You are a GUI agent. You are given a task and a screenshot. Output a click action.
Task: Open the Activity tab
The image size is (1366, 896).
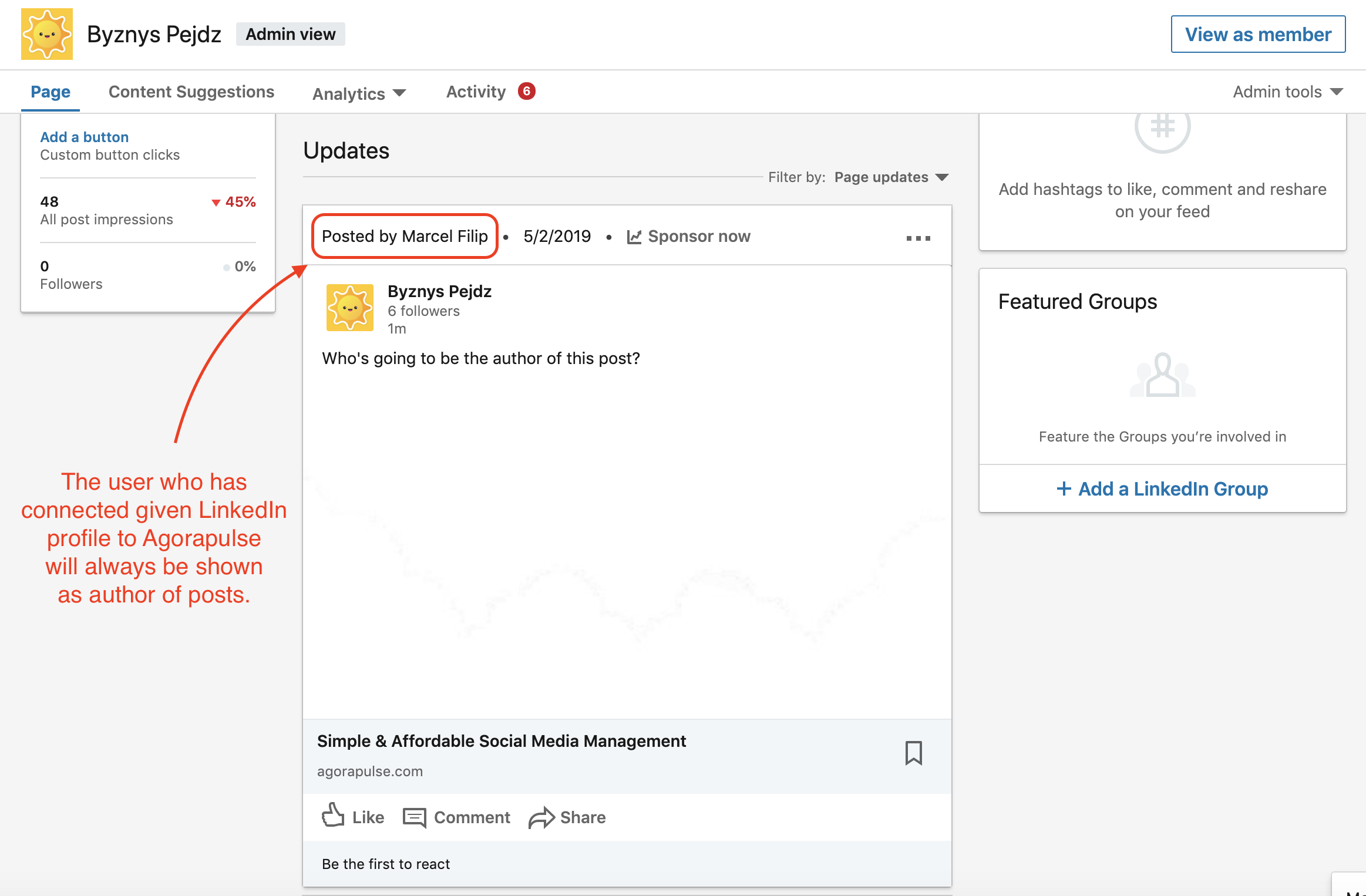[x=476, y=92]
